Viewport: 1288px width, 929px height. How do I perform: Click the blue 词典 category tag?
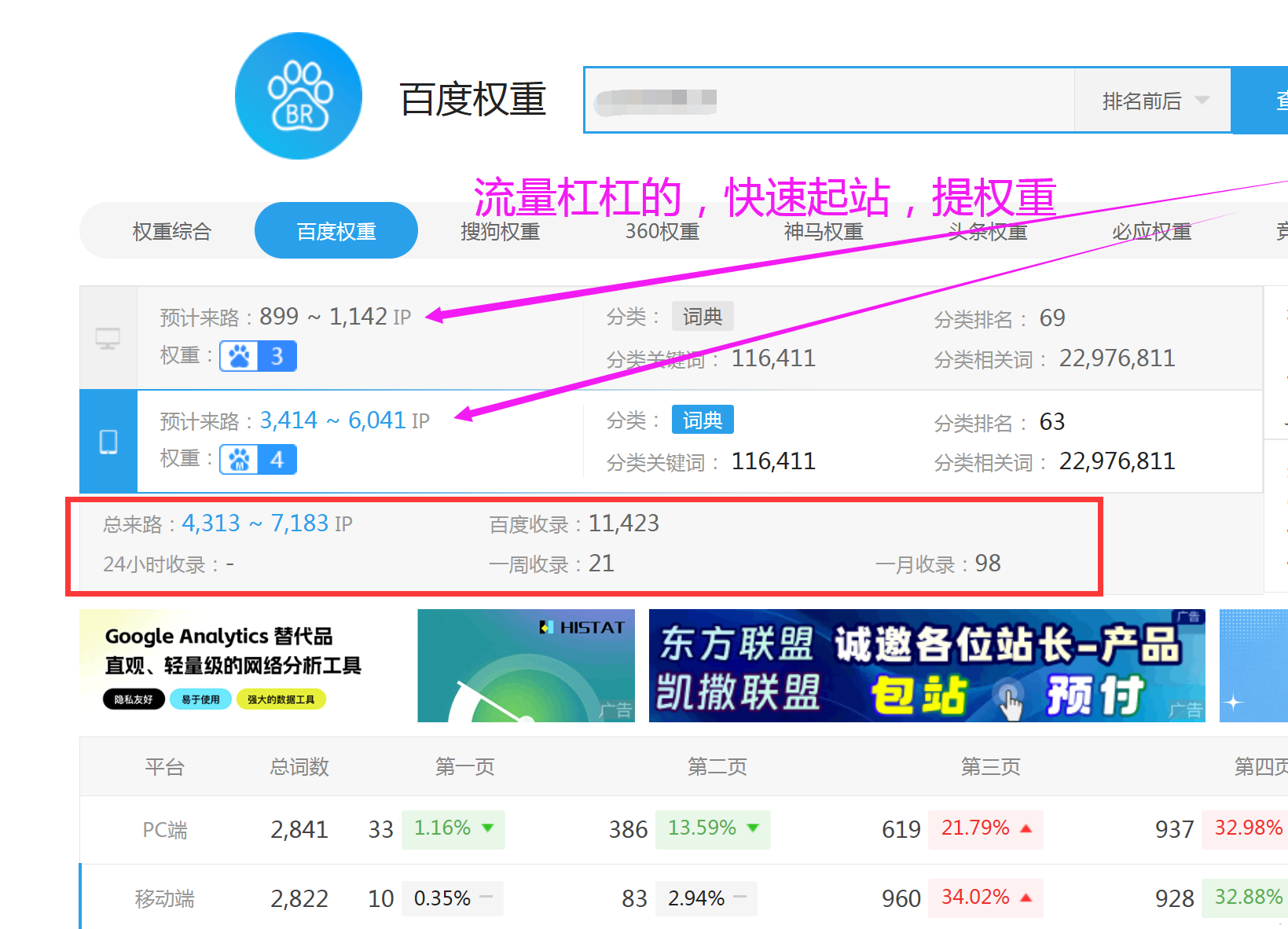pyautogui.click(x=702, y=420)
